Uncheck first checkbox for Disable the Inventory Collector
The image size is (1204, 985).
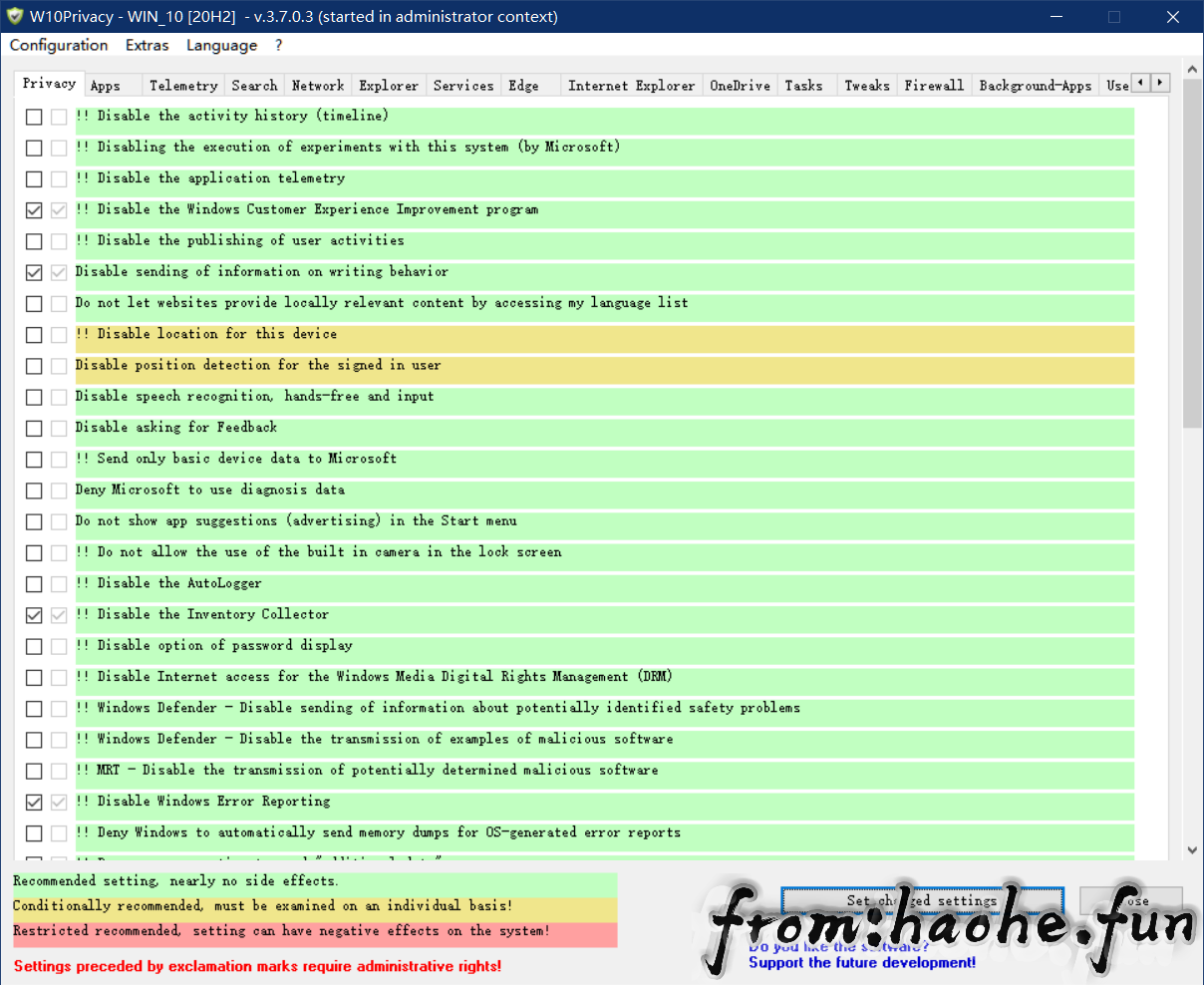[34, 615]
